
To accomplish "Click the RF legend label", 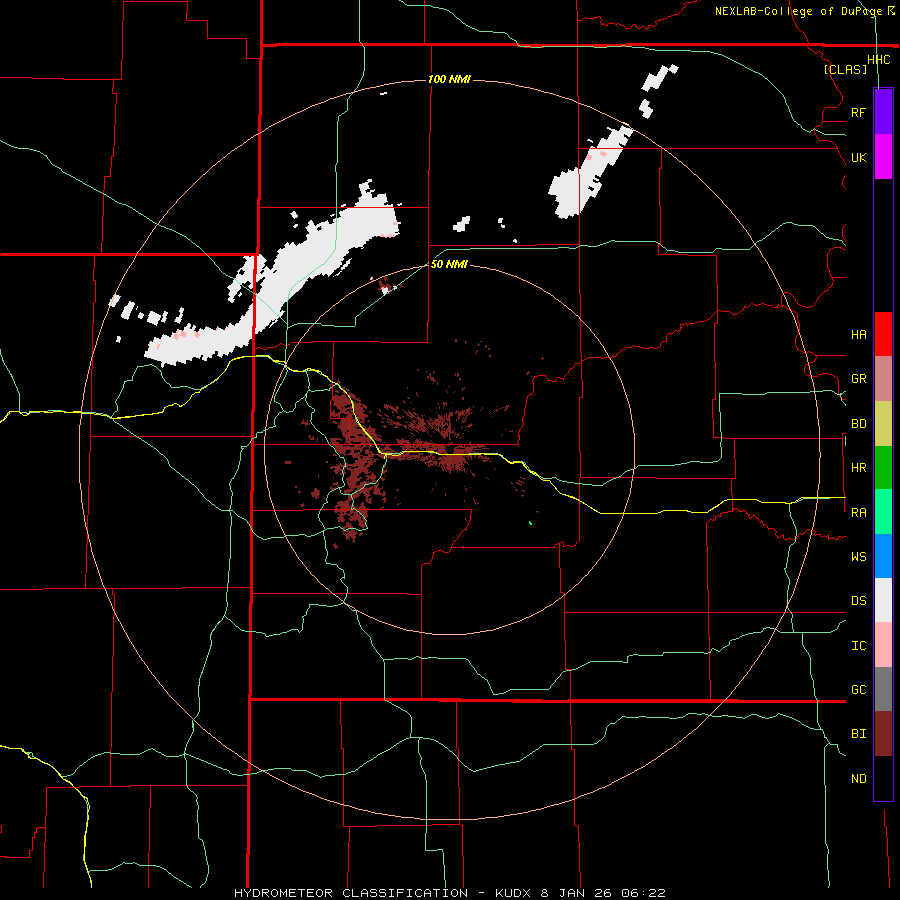I will (x=858, y=112).
